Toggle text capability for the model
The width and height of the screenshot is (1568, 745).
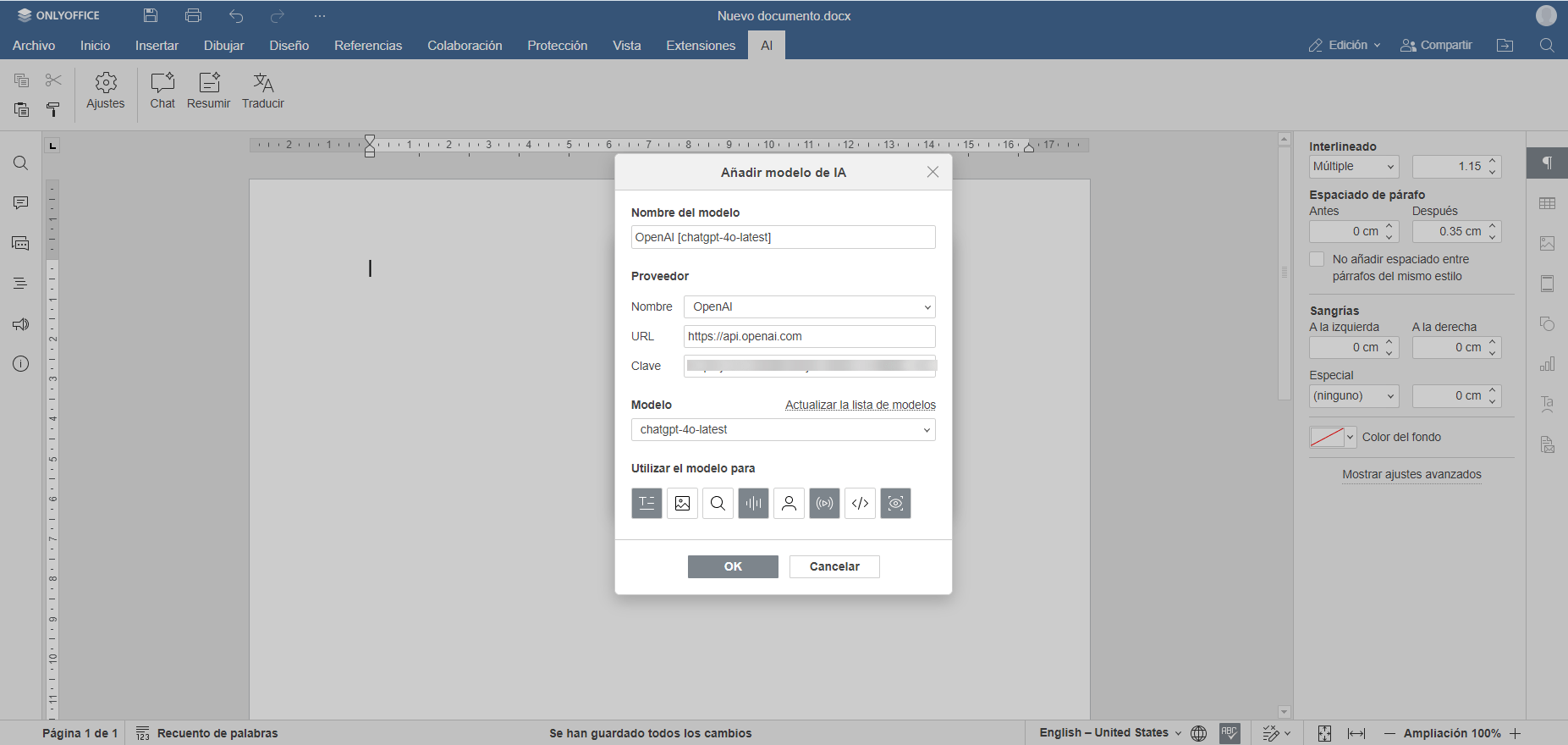click(x=646, y=503)
